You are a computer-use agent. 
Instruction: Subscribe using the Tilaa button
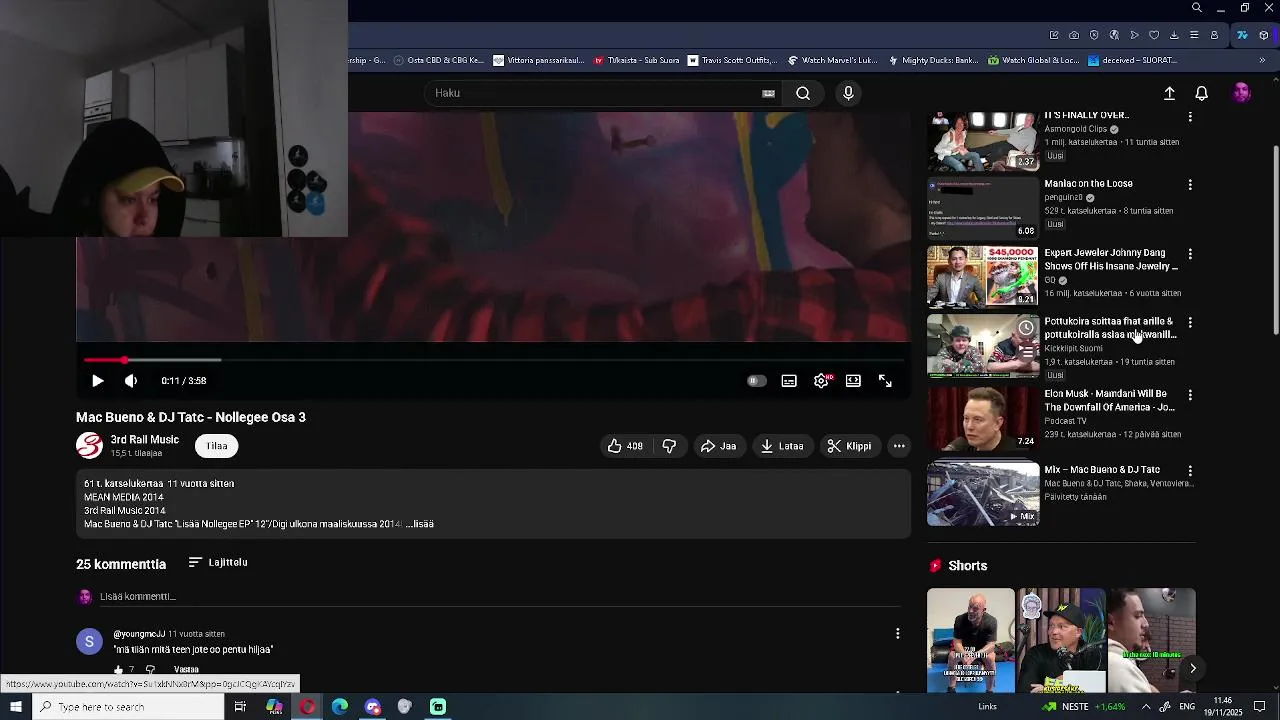tap(217, 446)
